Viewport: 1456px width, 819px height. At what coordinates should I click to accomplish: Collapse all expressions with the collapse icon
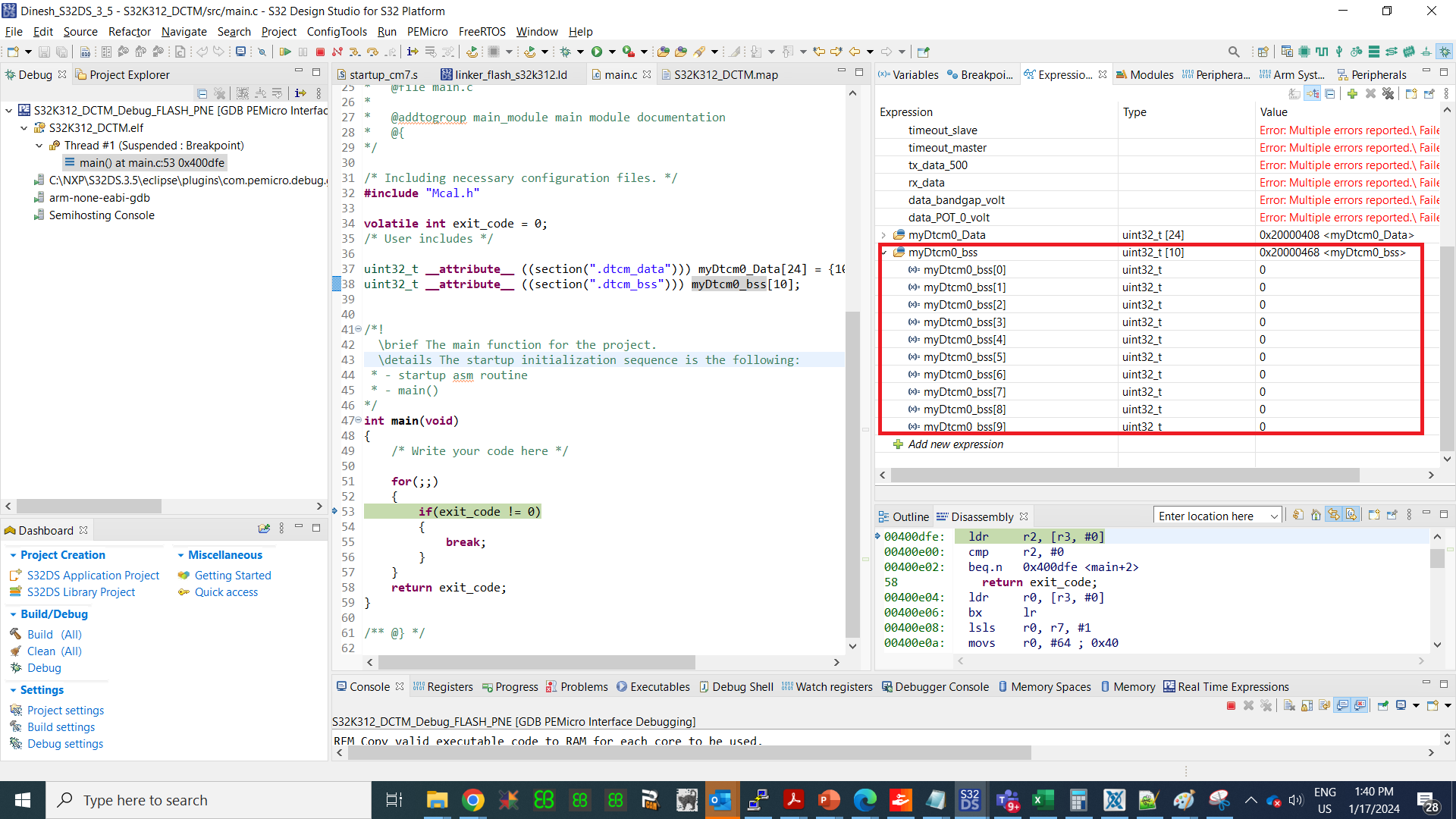1330,93
